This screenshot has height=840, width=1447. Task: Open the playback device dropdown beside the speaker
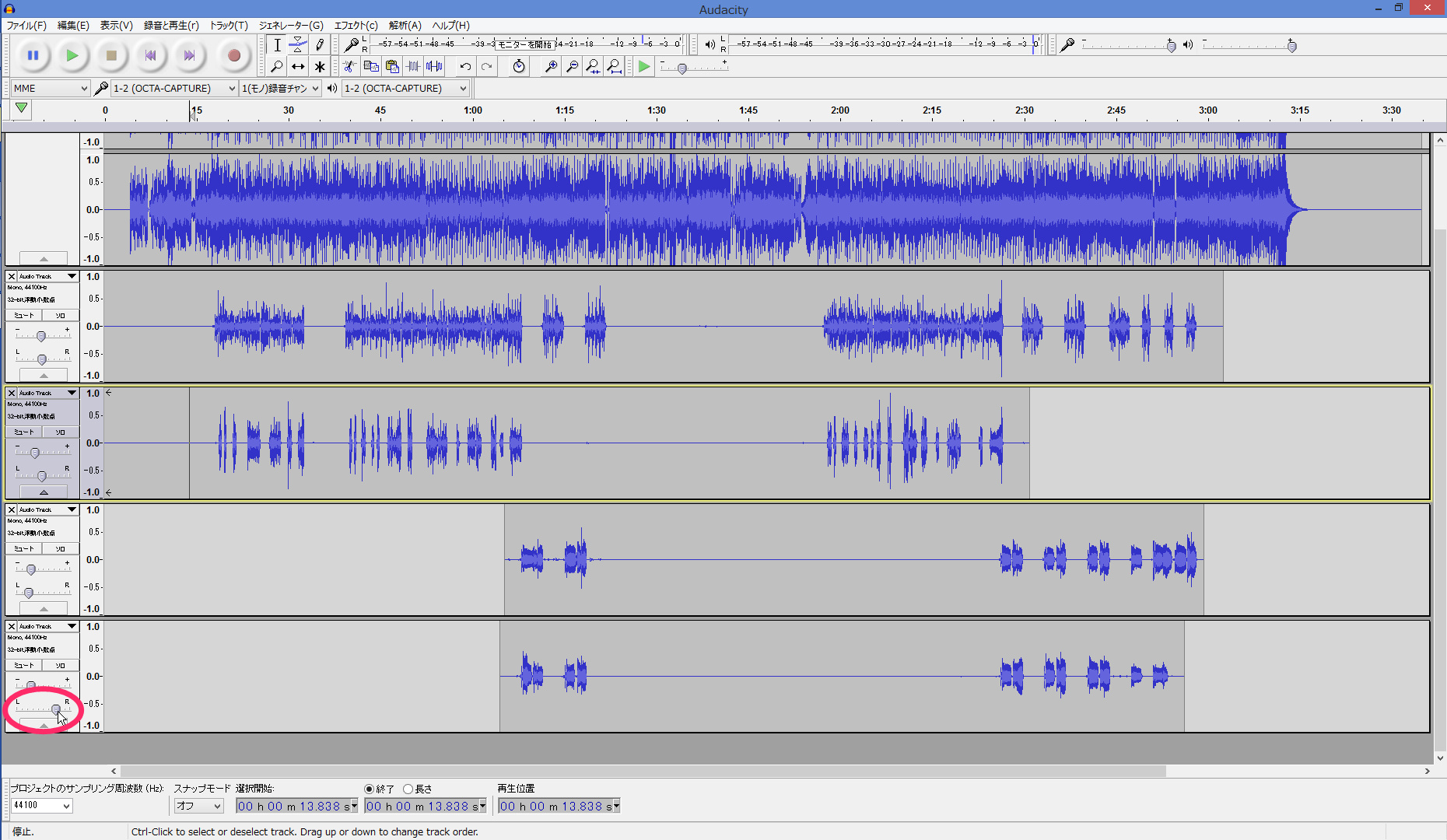pyautogui.click(x=405, y=89)
